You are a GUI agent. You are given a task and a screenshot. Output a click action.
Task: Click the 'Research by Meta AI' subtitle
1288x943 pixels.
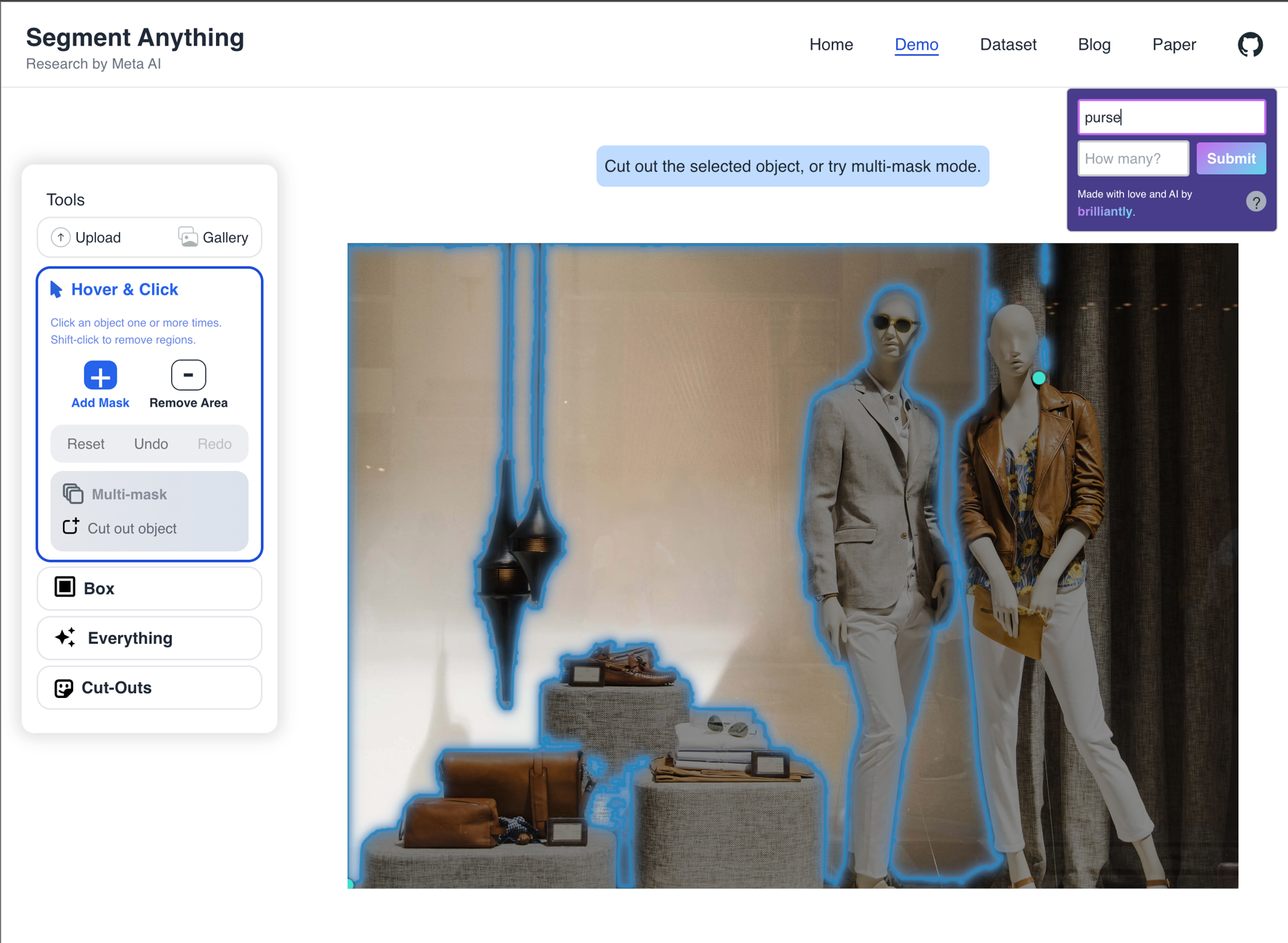point(93,64)
